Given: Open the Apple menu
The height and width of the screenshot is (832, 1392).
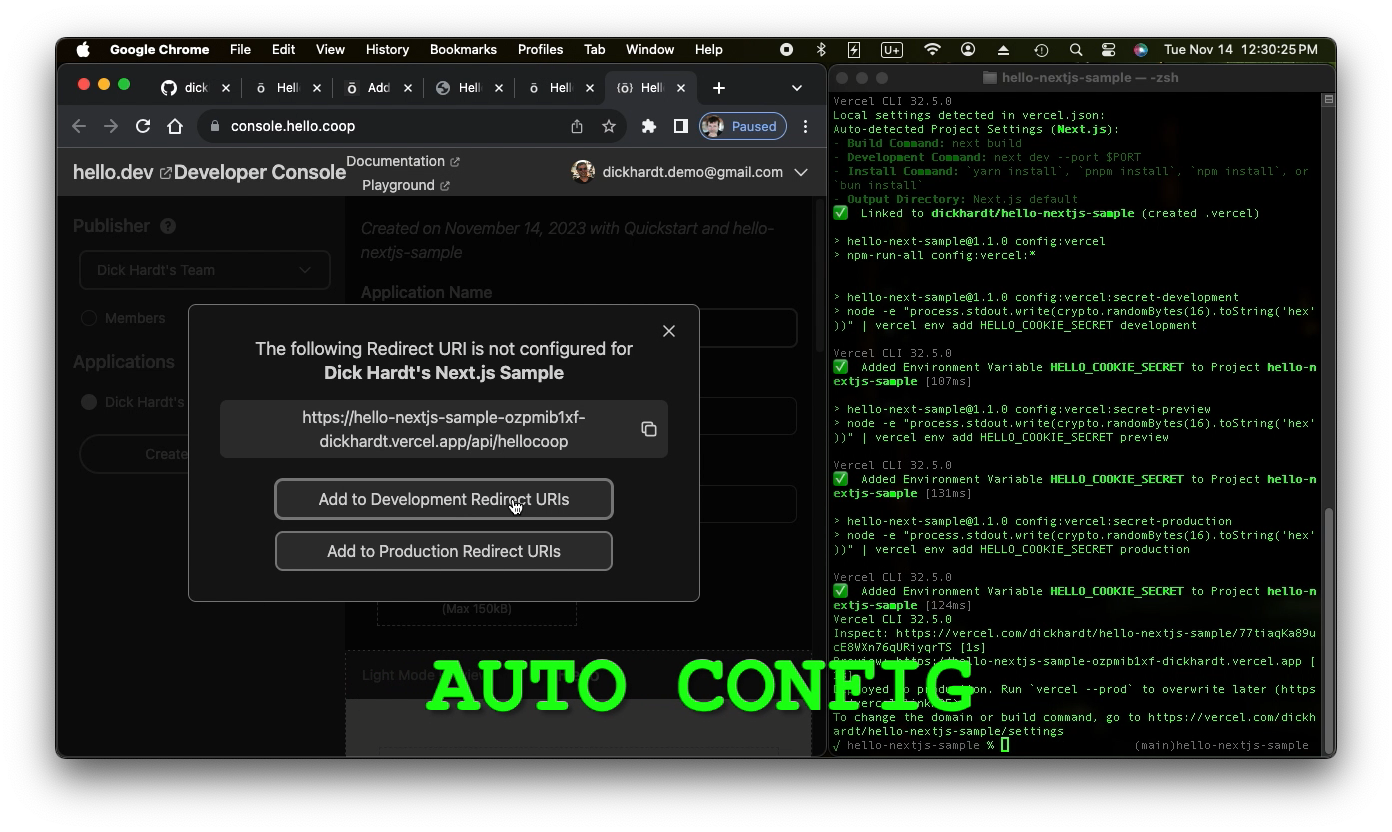Looking at the screenshot, I should click(x=83, y=49).
